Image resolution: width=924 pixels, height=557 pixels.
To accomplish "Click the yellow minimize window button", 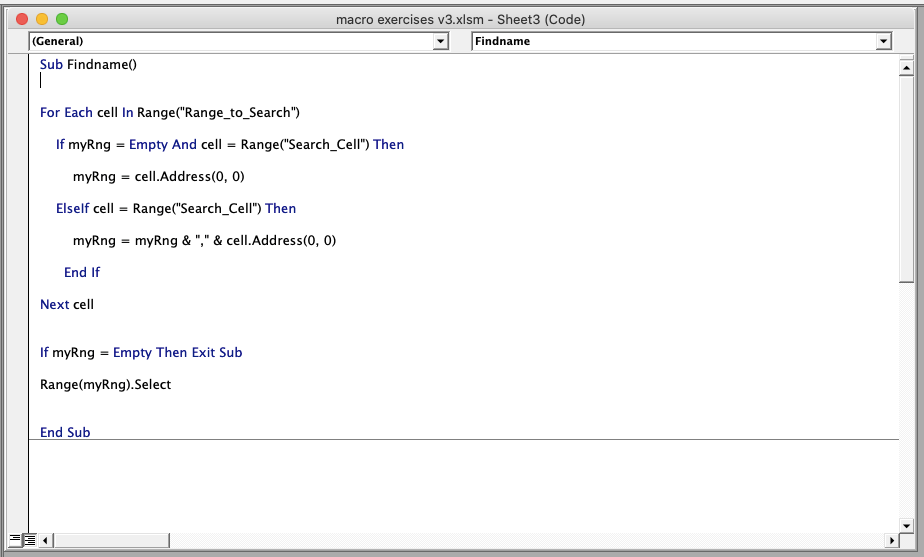I will (x=42, y=19).
